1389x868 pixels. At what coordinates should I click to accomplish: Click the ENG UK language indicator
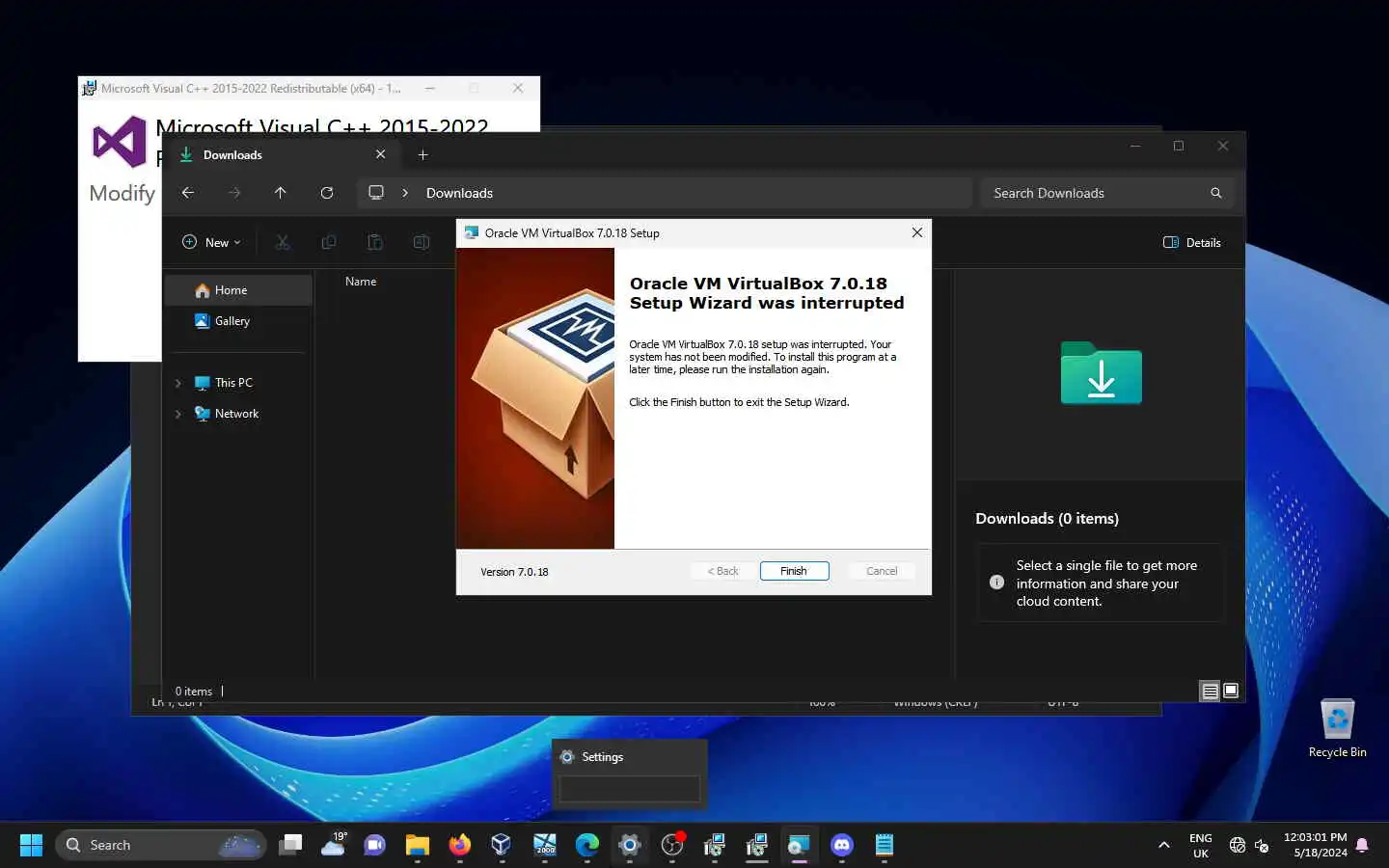[x=1201, y=845]
